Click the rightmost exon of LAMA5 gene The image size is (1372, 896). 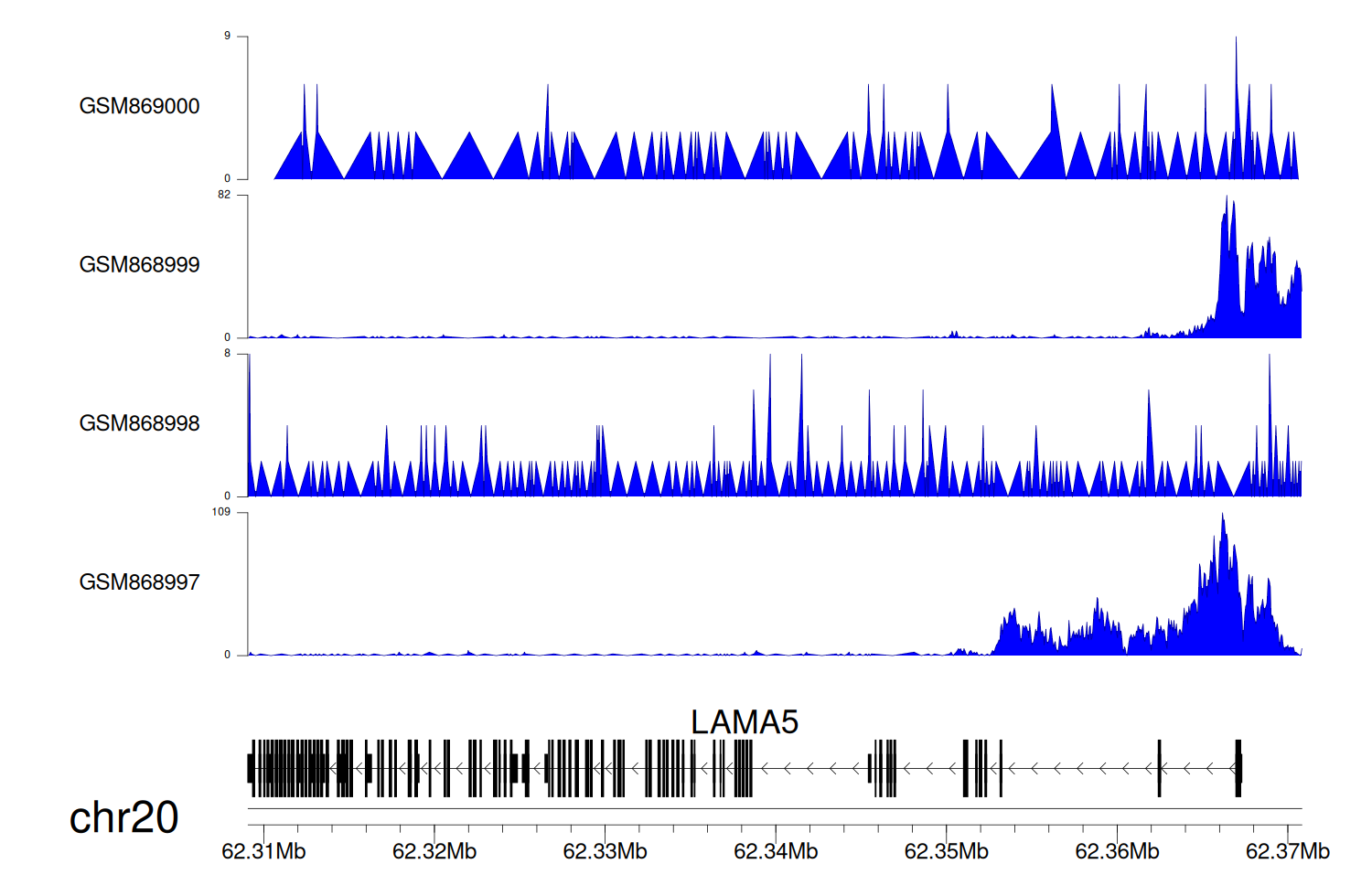1238,768
